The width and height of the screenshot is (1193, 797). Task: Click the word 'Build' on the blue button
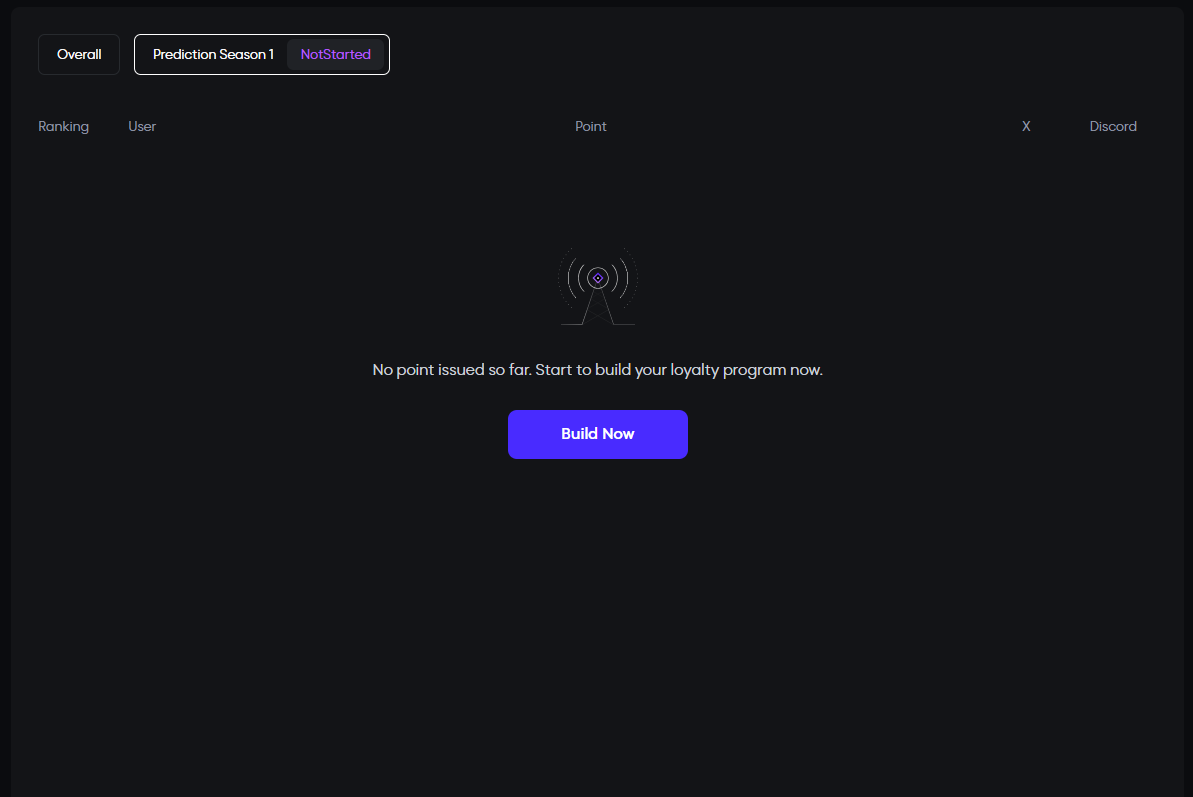[579, 434]
